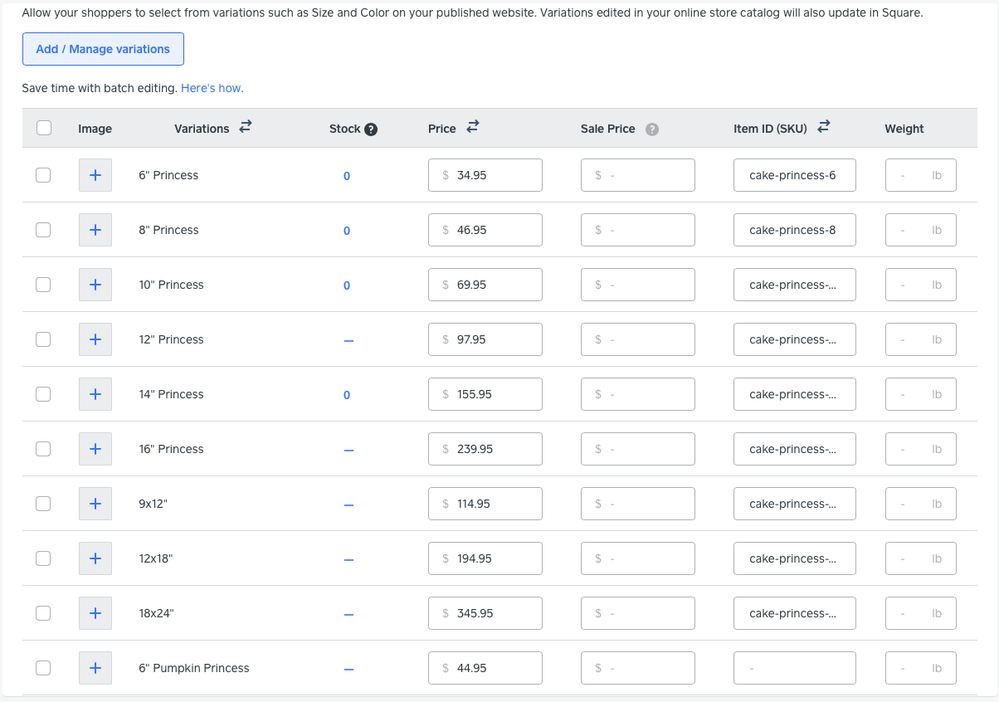Click the swap arrows next to Variations
This screenshot has width=999, height=702.
[245, 127]
